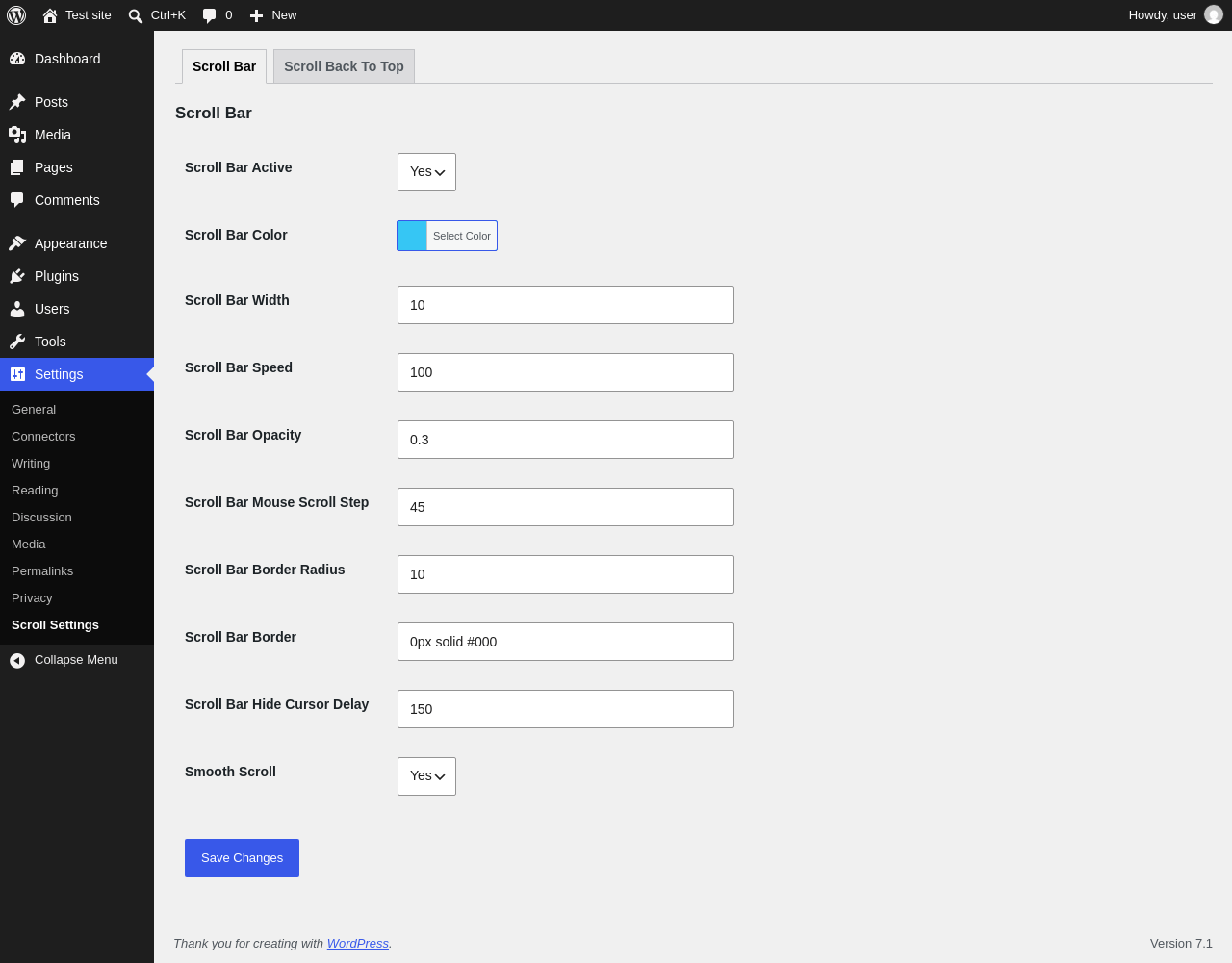Open Scroll Settings submenu item
This screenshot has height=963, width=1232.
tap(55, 625)
